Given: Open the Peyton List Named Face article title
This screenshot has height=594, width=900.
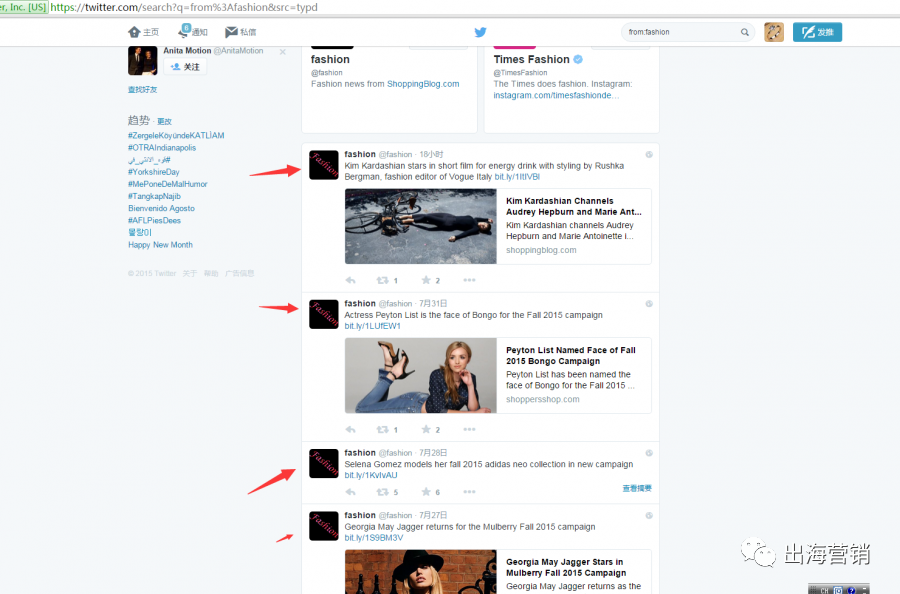Looking at the screenshot, I should coord(571,356).
